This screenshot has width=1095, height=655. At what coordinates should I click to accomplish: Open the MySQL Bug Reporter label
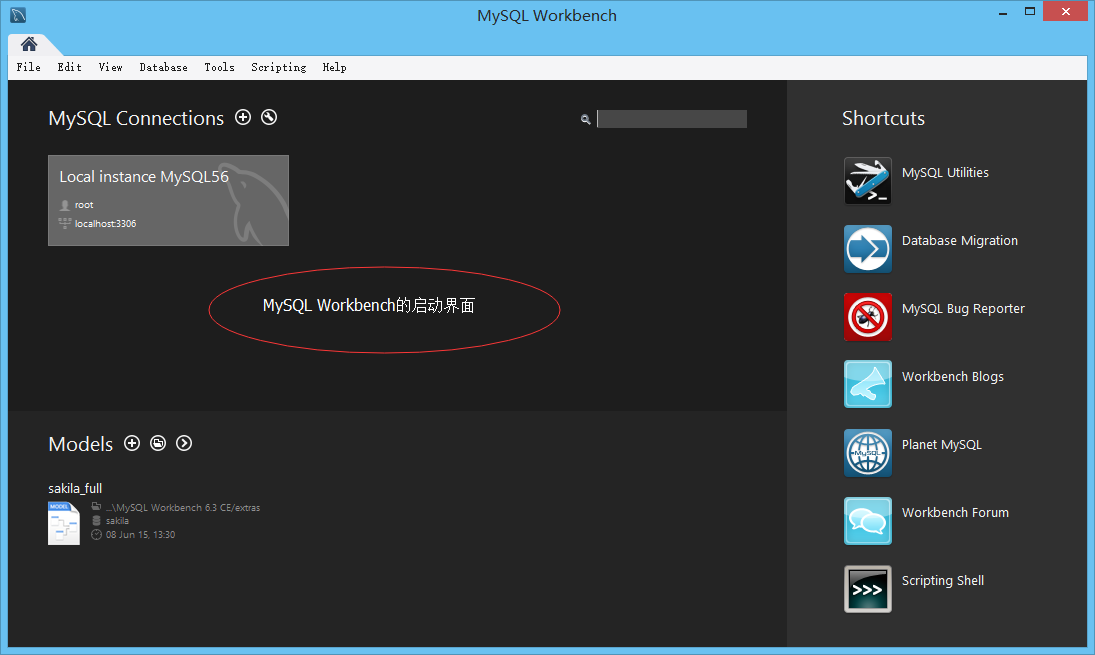click(x=963, y=309)
